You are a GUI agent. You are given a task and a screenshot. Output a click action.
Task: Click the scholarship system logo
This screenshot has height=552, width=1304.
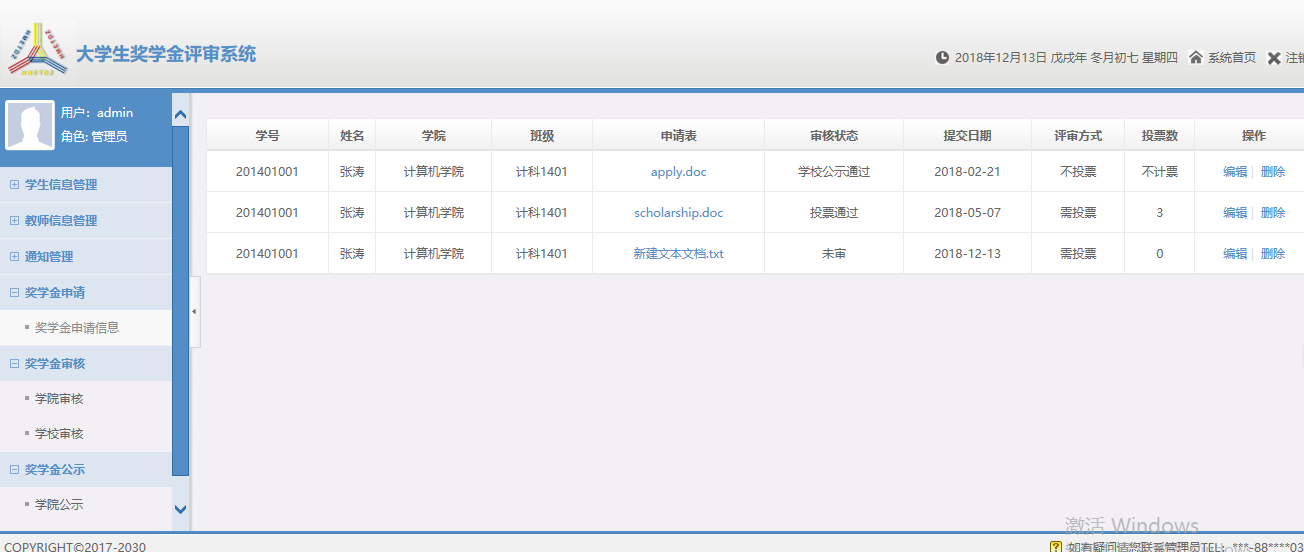click(x=40, y=49)
